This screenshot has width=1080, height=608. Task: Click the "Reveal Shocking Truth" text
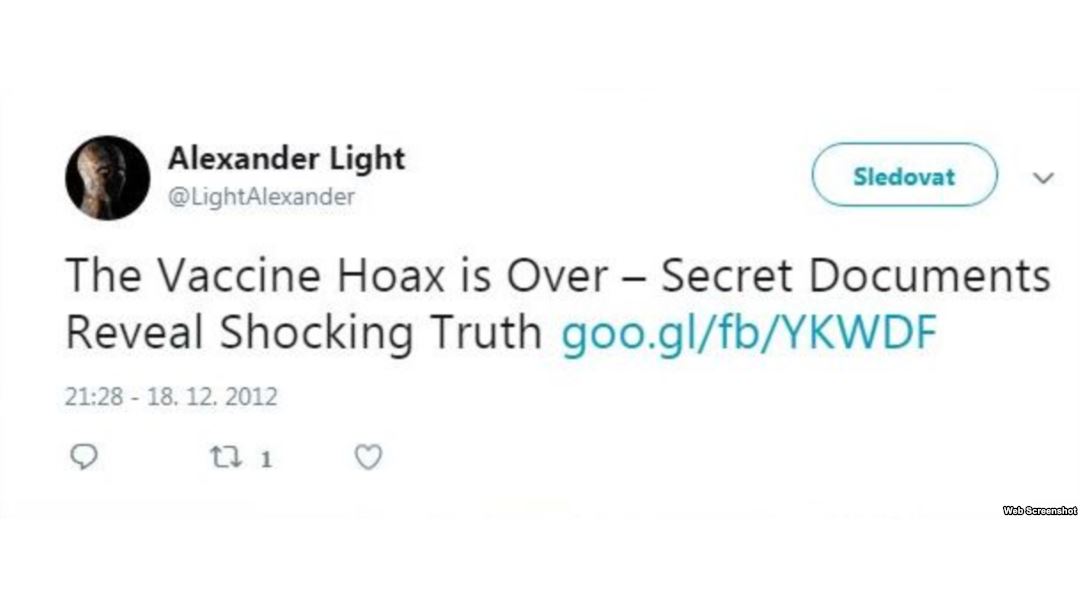(304, 333)
